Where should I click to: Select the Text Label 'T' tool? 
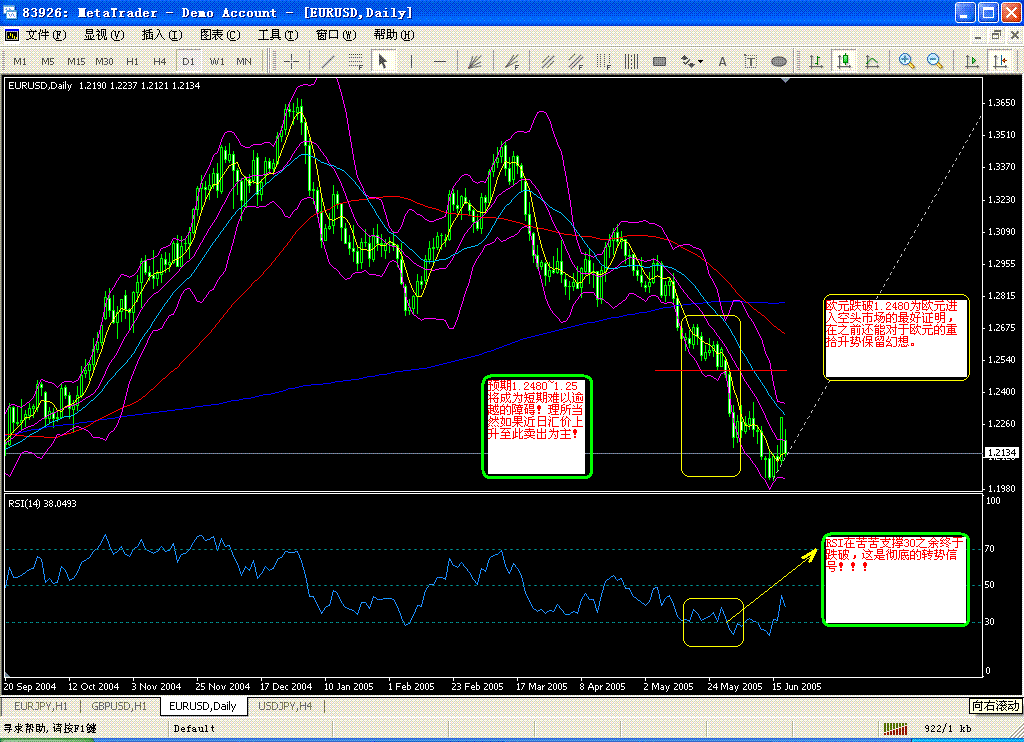click(750, 61)
